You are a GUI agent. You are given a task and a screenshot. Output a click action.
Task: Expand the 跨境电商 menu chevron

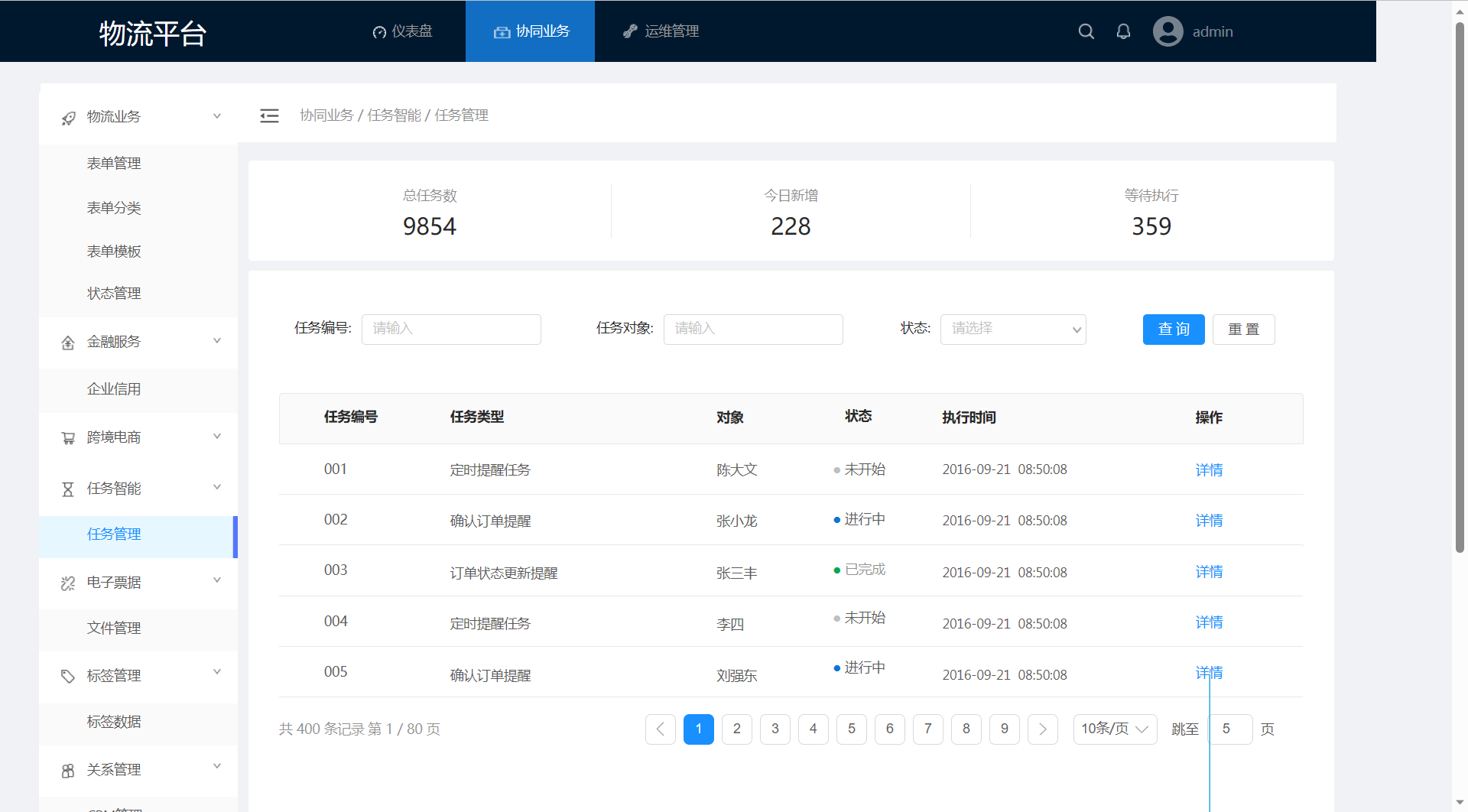(217, 437)
